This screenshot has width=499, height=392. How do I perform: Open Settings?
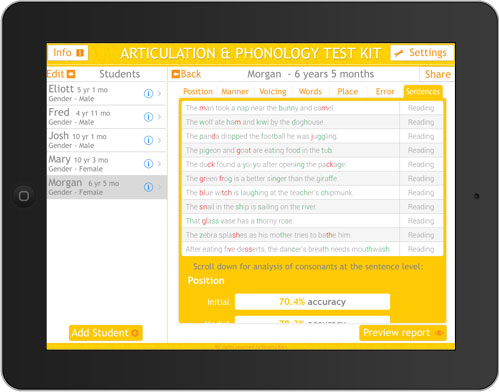(422, 53)
